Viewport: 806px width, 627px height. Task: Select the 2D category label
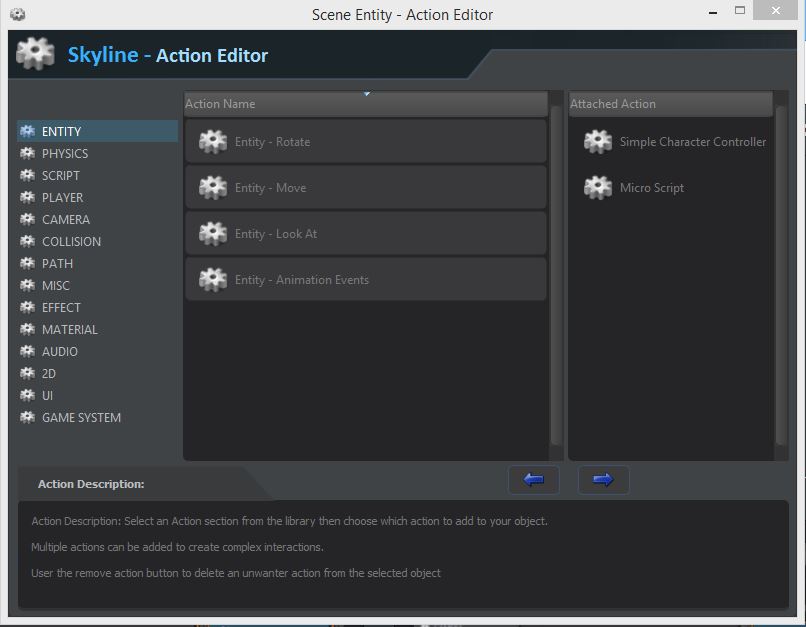49,374
